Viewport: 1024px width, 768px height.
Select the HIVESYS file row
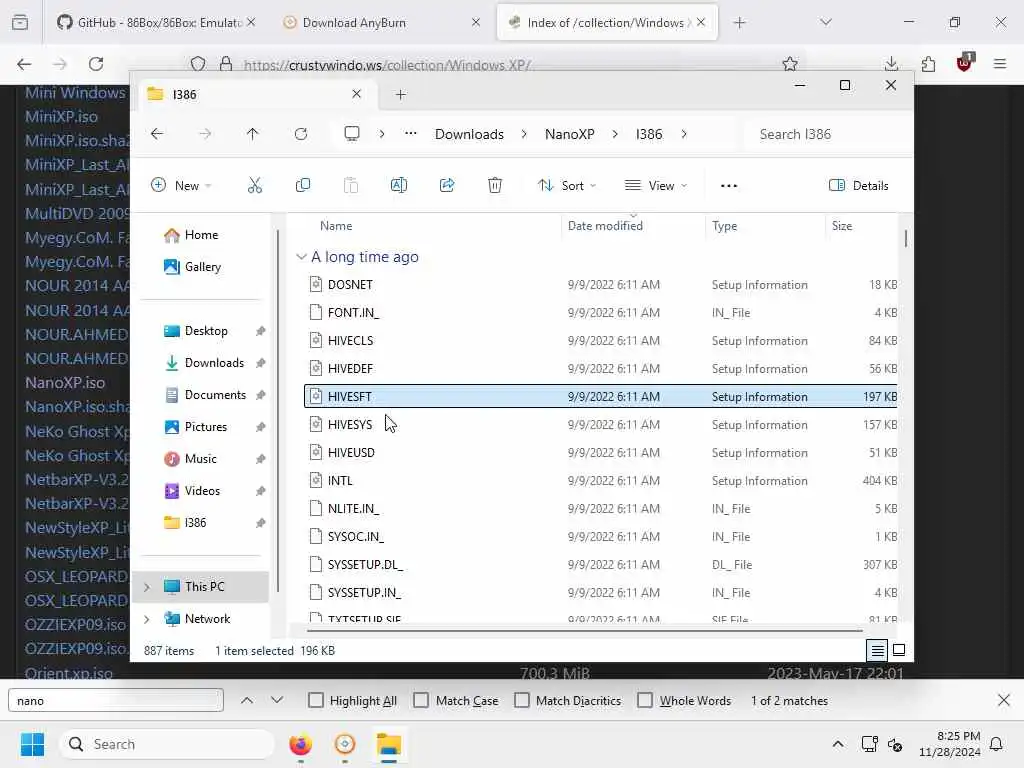click(600, 424)
